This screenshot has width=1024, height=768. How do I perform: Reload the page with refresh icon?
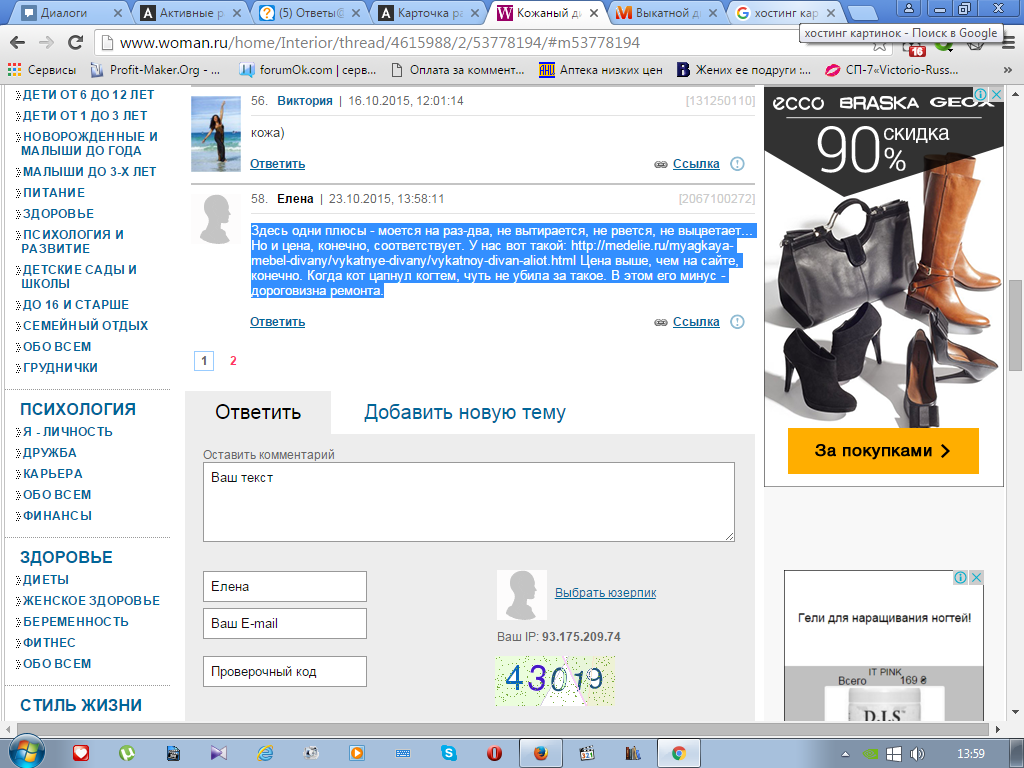76,43
